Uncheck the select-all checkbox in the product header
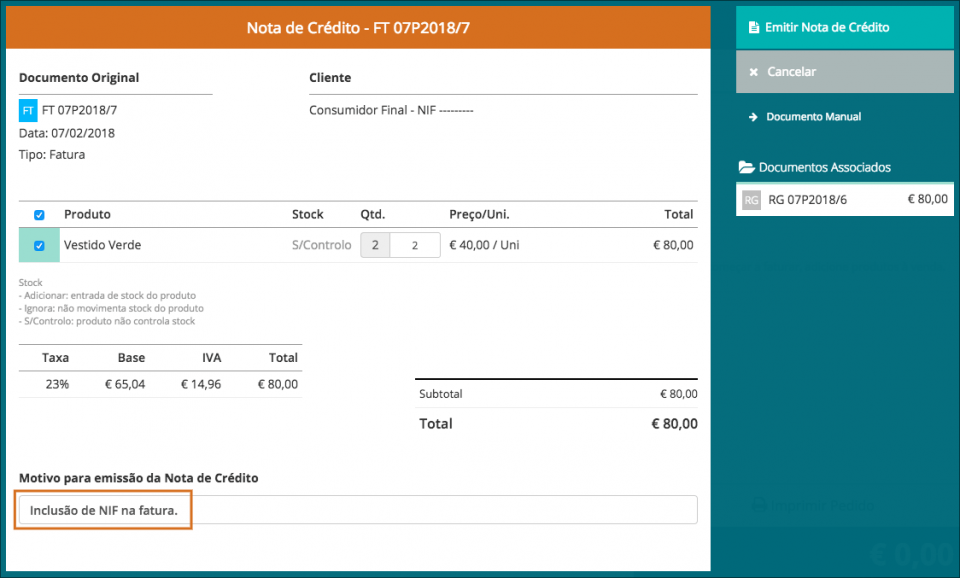 pos(39,214)
